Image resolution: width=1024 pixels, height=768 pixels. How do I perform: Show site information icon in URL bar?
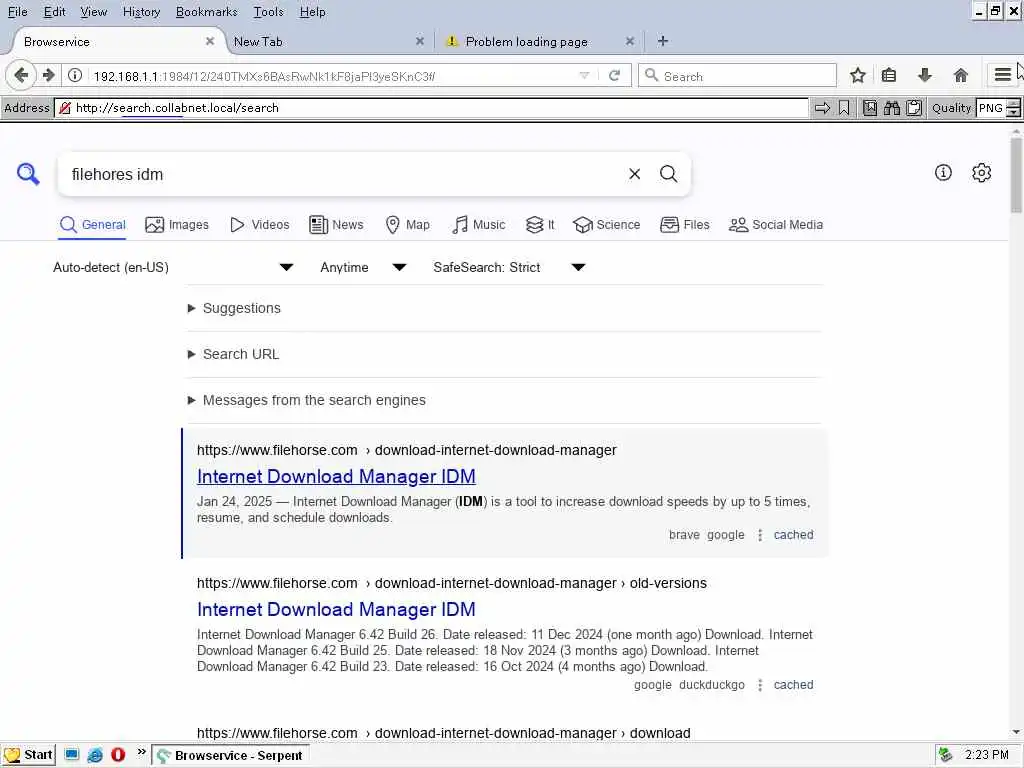point(75,76)
